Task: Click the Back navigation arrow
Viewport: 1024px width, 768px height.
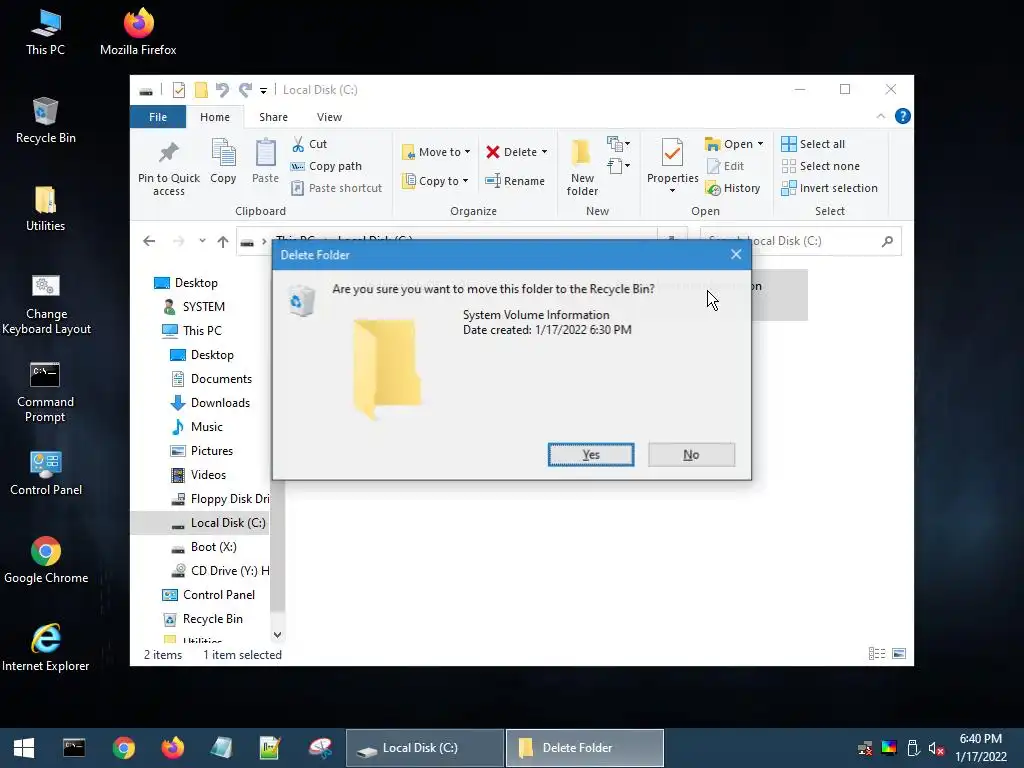Action: click(149, 241)
